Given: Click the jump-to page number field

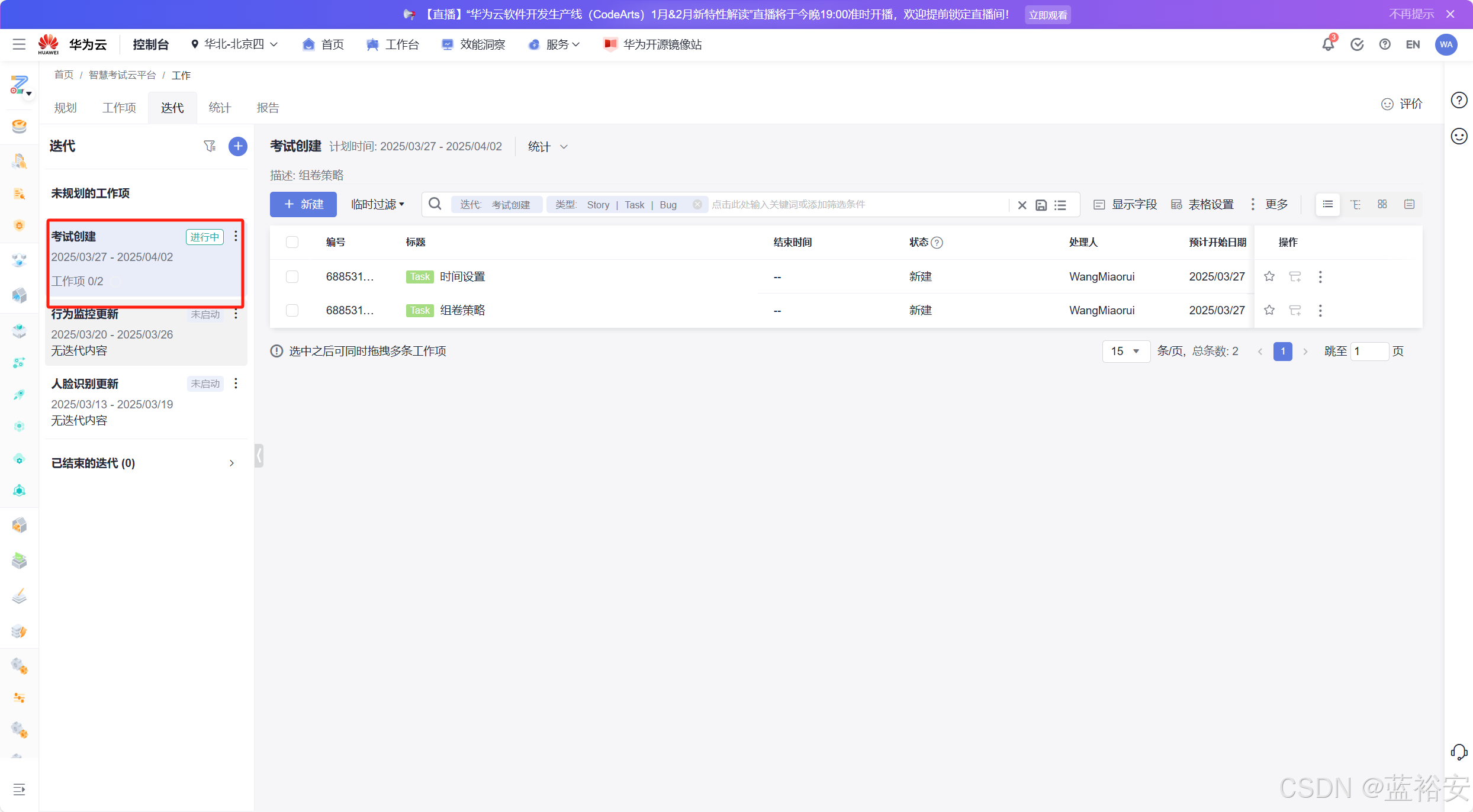Looking at the screenshot, I should pos(1369,351).
